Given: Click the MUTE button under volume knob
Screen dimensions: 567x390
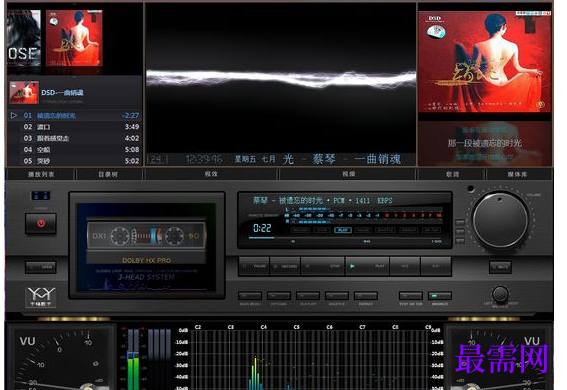Looking at the screenshot, I should pyautogui.click(x=500, y=267).
